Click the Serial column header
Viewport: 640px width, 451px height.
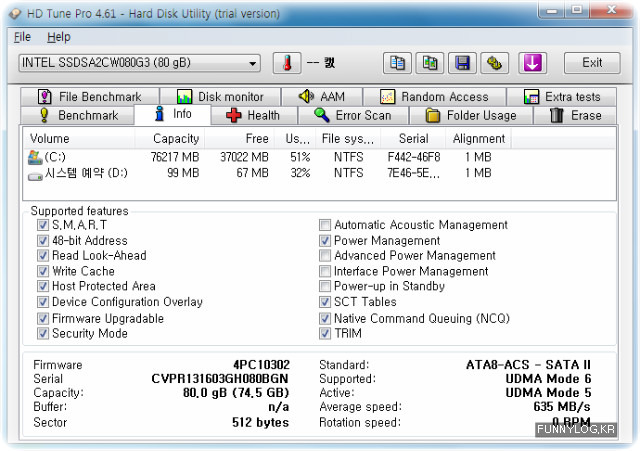[413, 139]
